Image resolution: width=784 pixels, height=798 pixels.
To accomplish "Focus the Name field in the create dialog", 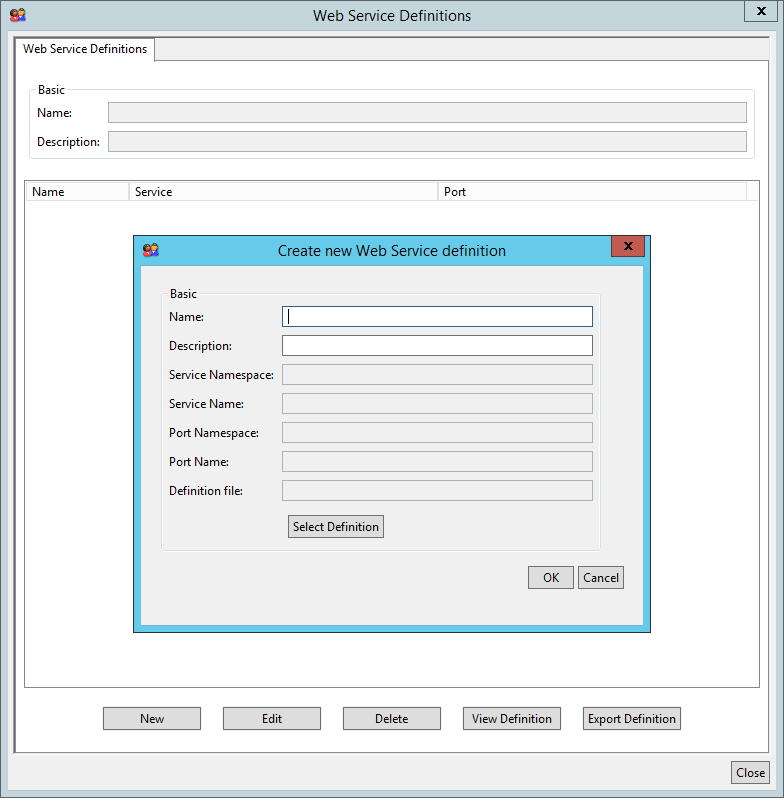I will click(x=437, y=317).
